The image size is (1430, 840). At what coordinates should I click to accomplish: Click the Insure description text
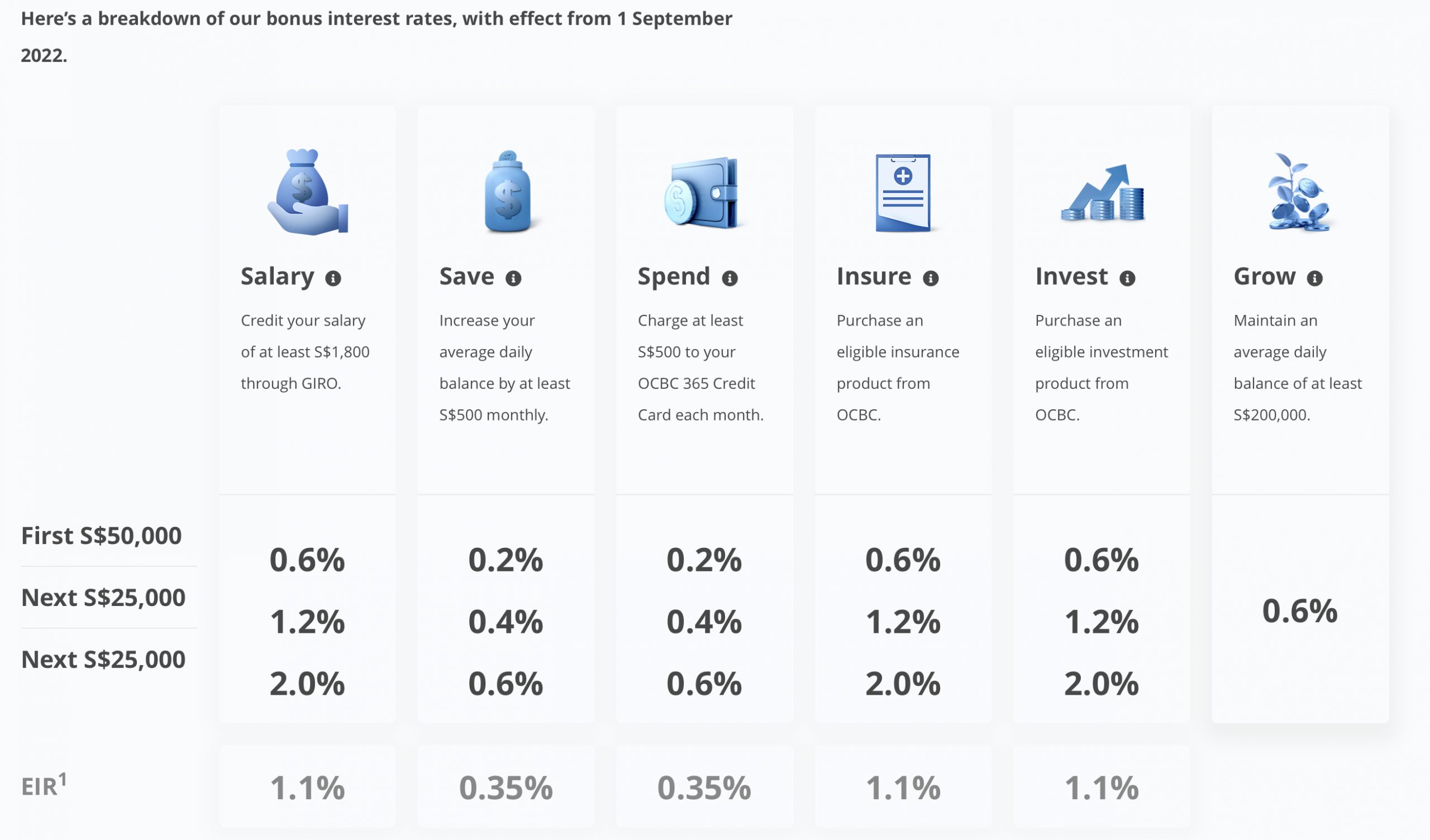click(898, 367)
